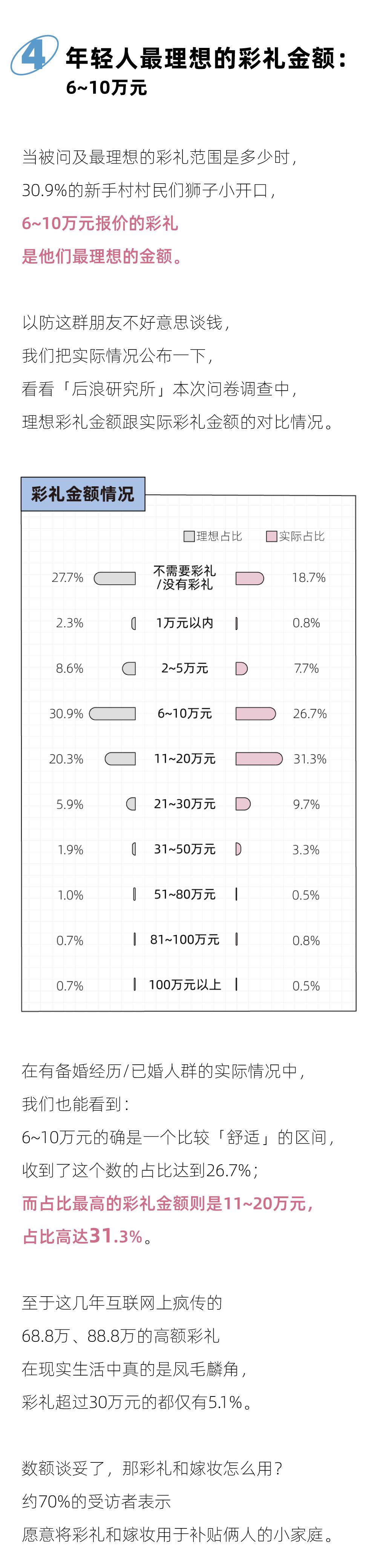Click the 51~80万元 row label
377x1568 pixels.
pos(184,894)
